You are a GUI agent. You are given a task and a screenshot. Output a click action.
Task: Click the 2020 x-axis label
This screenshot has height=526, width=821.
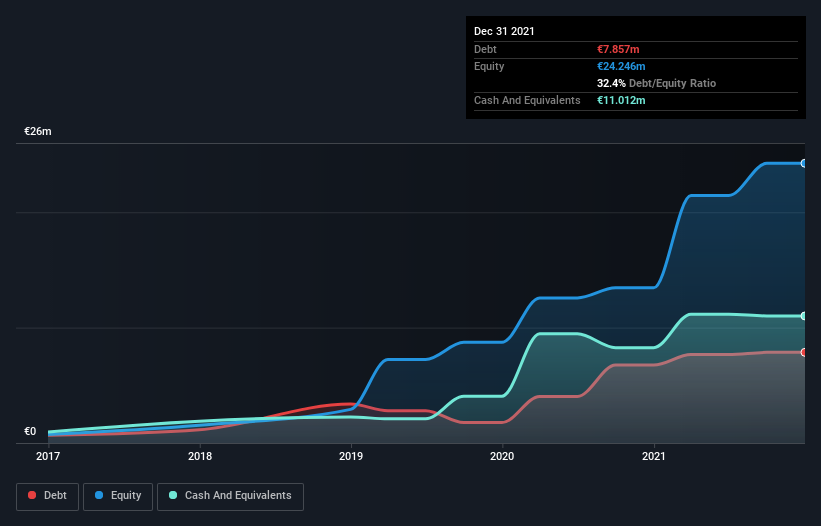coord(502,456)
